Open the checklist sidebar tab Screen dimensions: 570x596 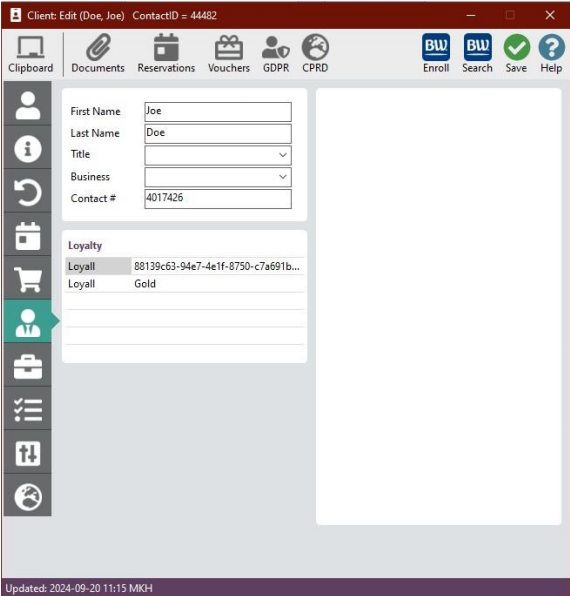[28, 409]
